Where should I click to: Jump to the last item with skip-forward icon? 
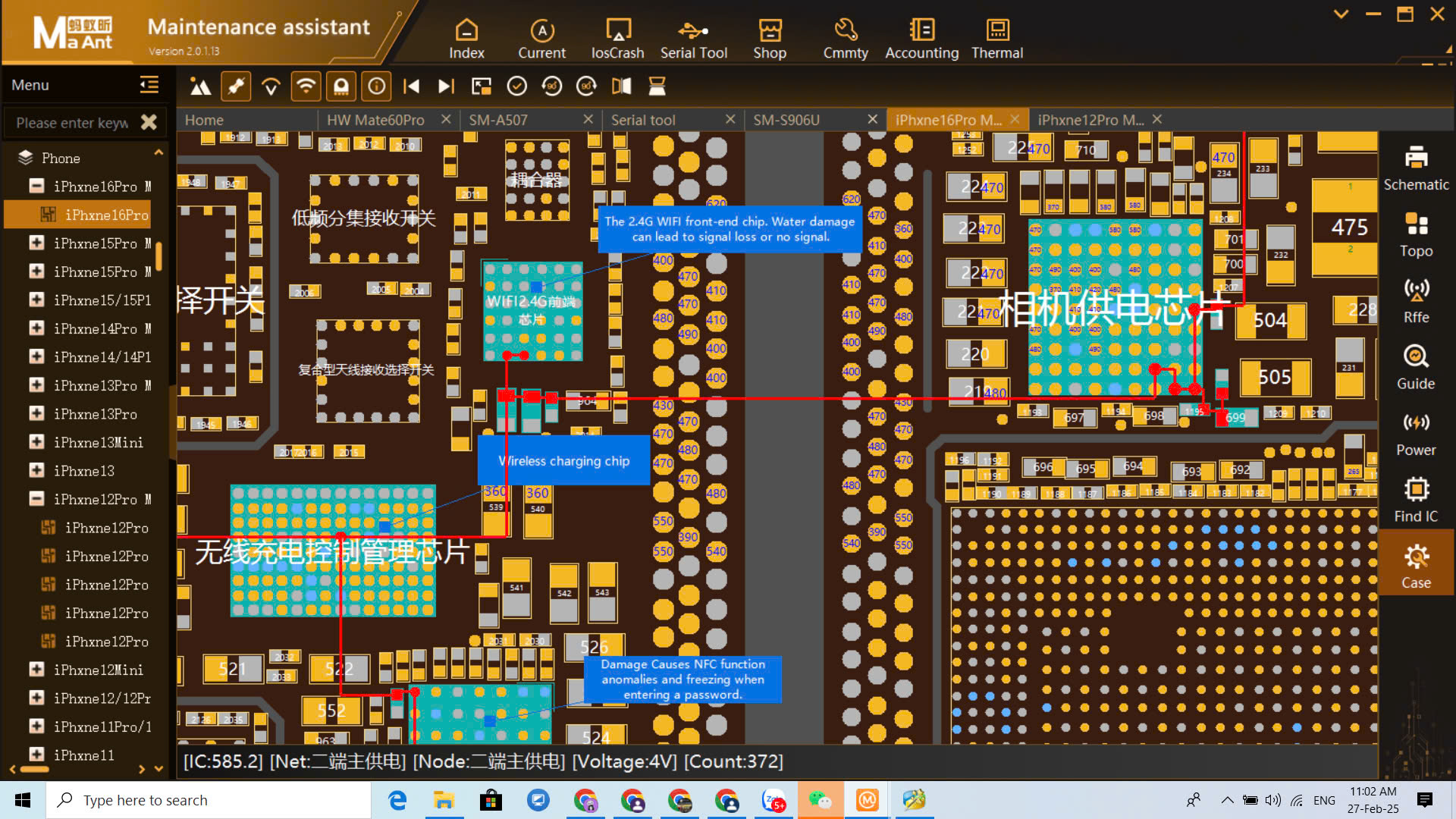(446, 86)
